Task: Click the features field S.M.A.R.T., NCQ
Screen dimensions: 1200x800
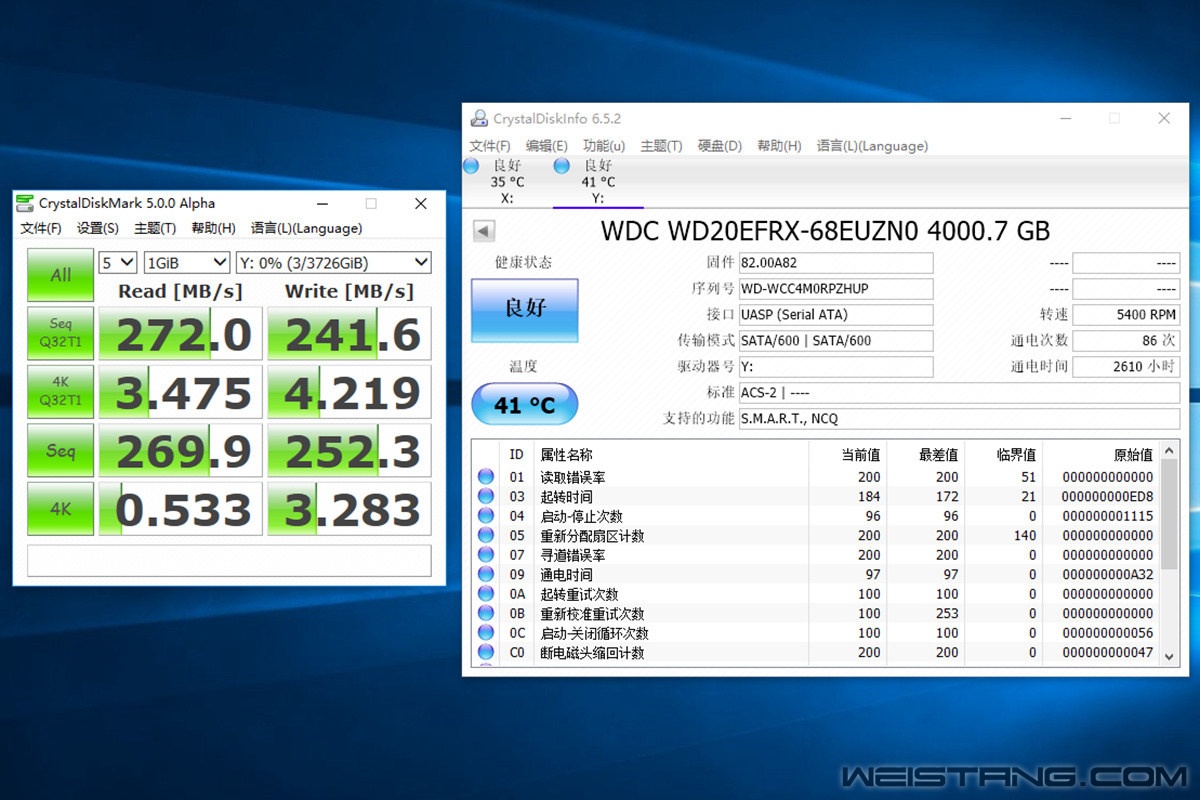Action: pyautogui.click(x=959, y=419)
